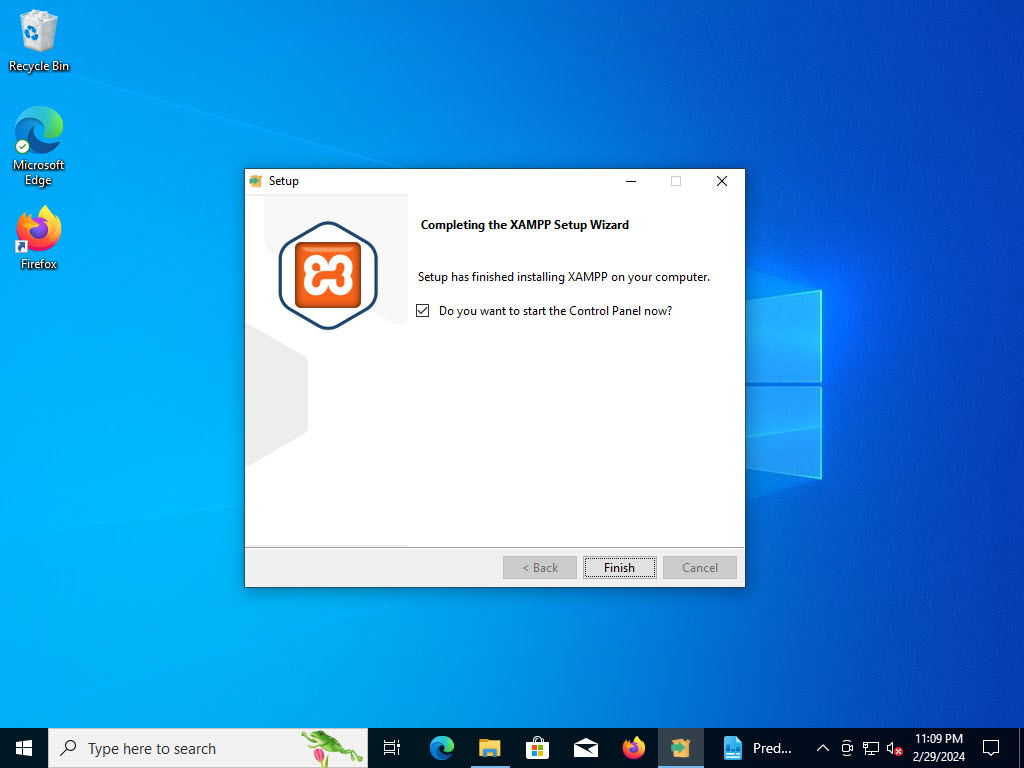Click the XAMPP logo in the wizard
Screen dimensions: 1024x768
(327, 273)
